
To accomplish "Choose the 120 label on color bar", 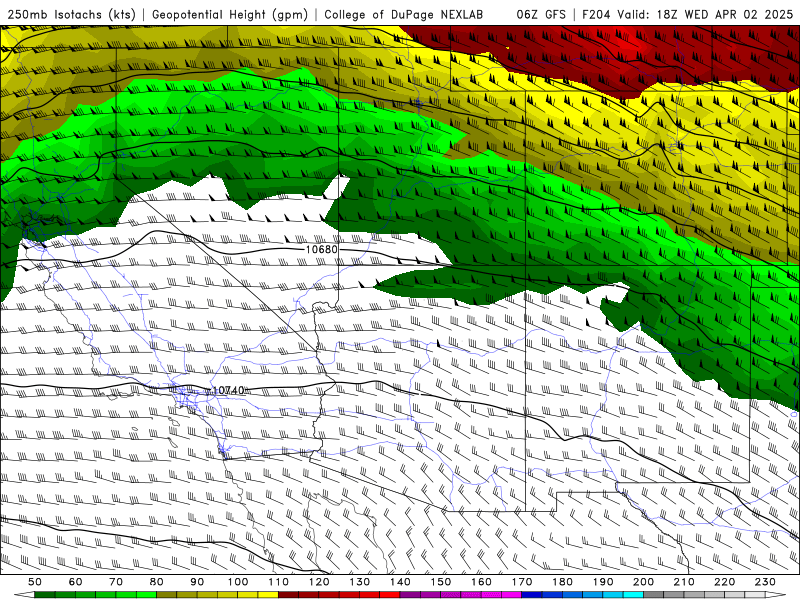I will tap(319, 582).
